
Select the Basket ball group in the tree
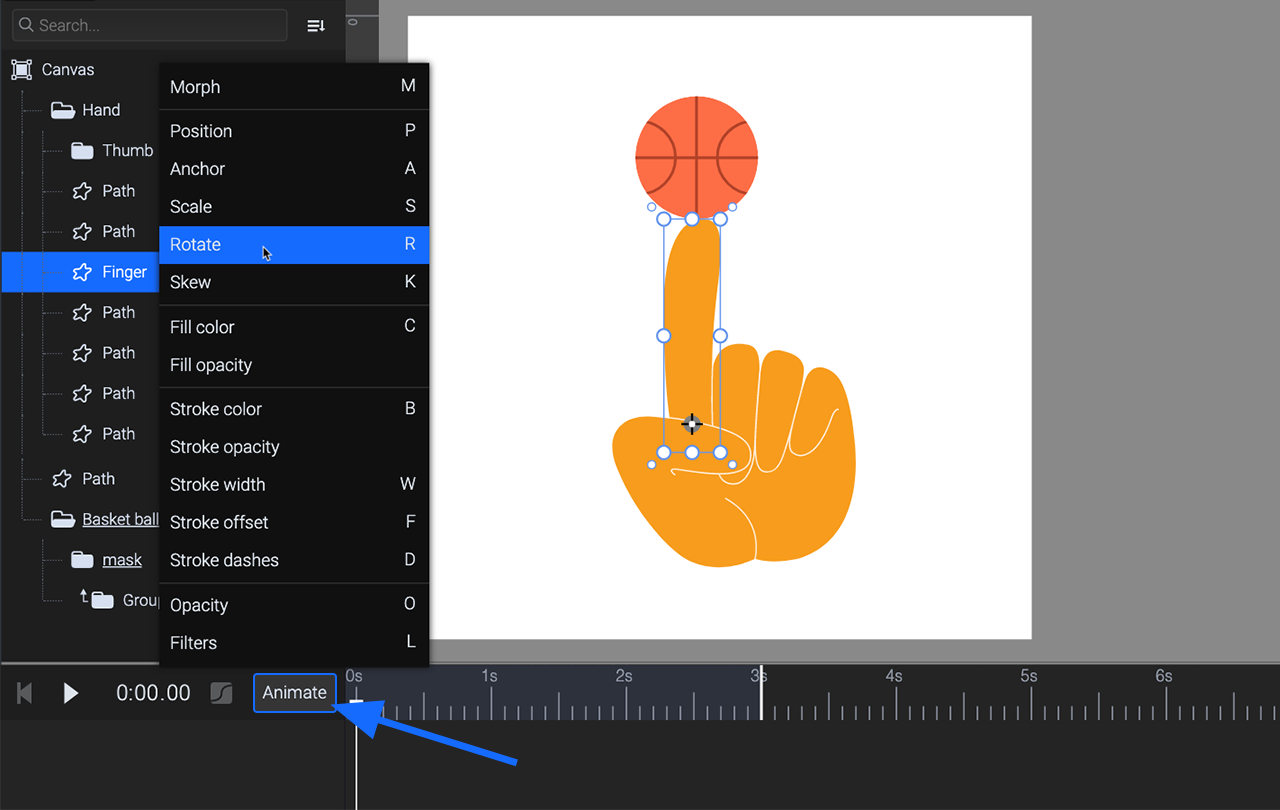120,519
